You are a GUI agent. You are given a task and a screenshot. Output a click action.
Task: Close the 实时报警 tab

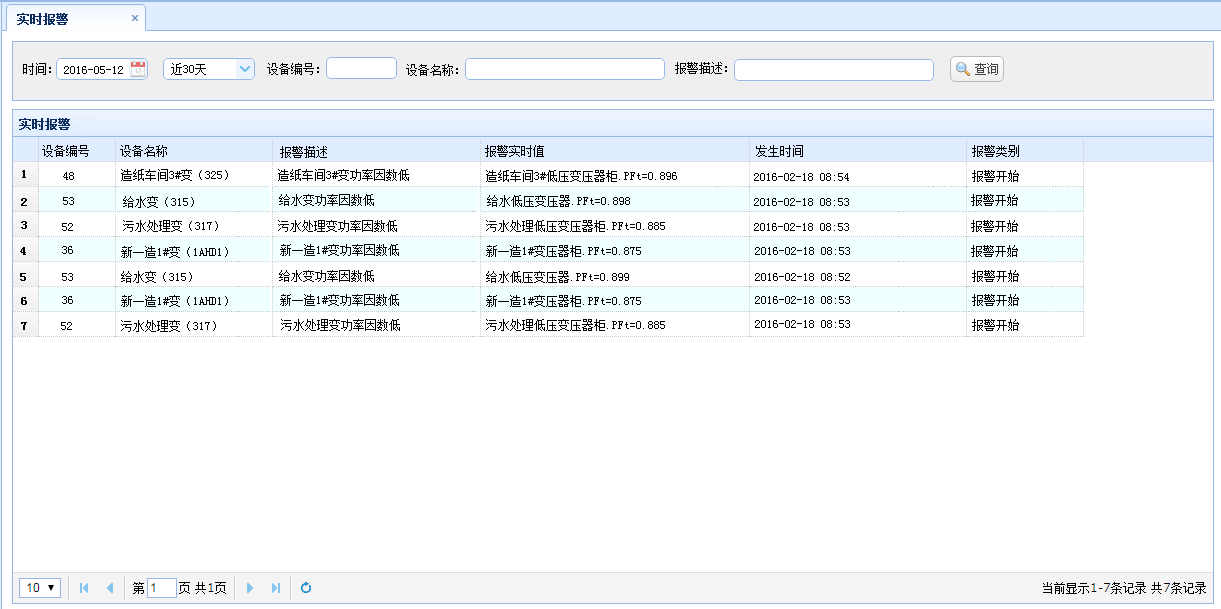point(135,18)
